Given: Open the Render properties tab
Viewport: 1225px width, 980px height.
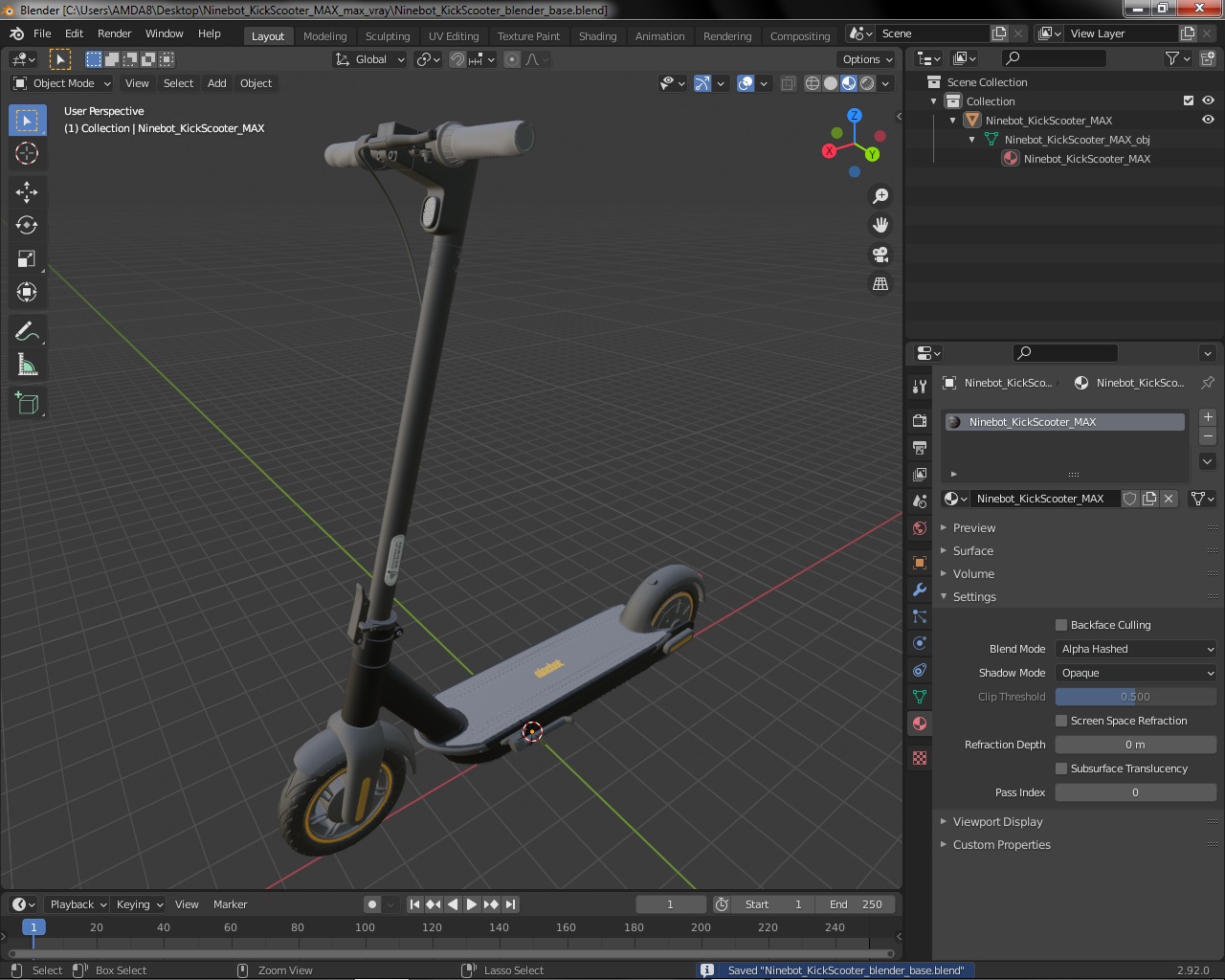Looking at the screenshot, I should tap(920, 420).
